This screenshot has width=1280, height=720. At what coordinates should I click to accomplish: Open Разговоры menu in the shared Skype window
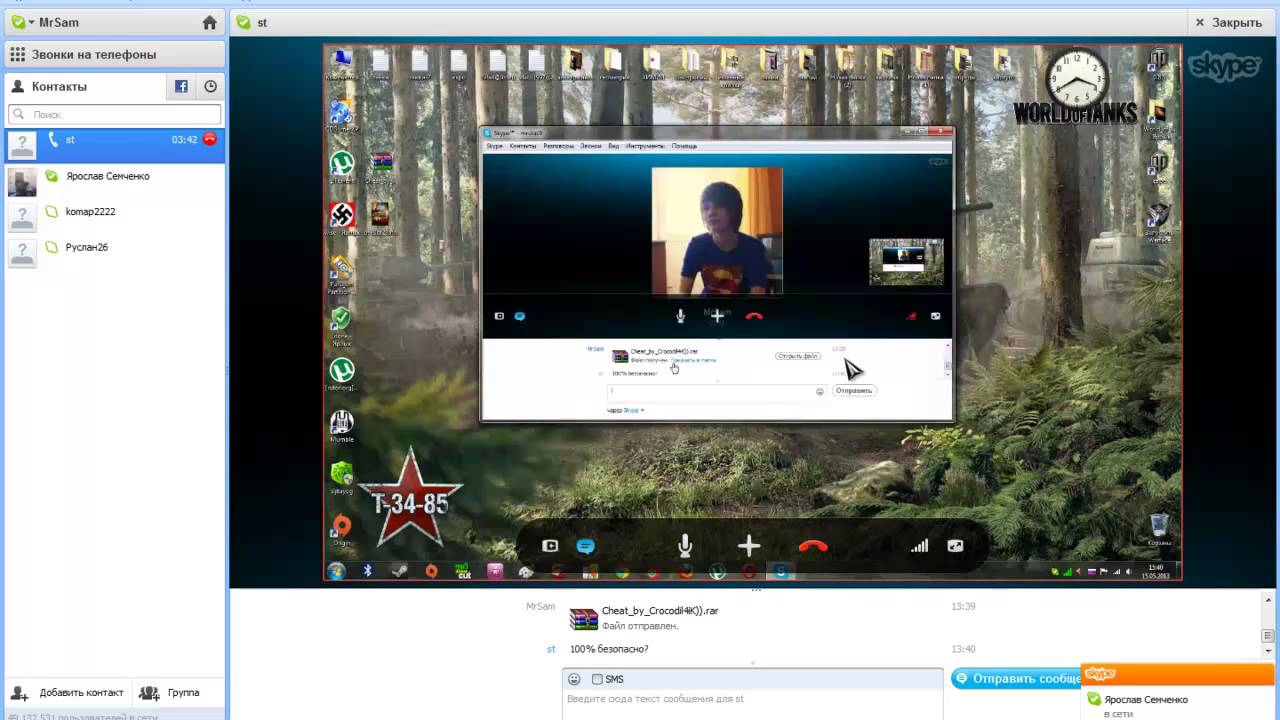point(558,146)
